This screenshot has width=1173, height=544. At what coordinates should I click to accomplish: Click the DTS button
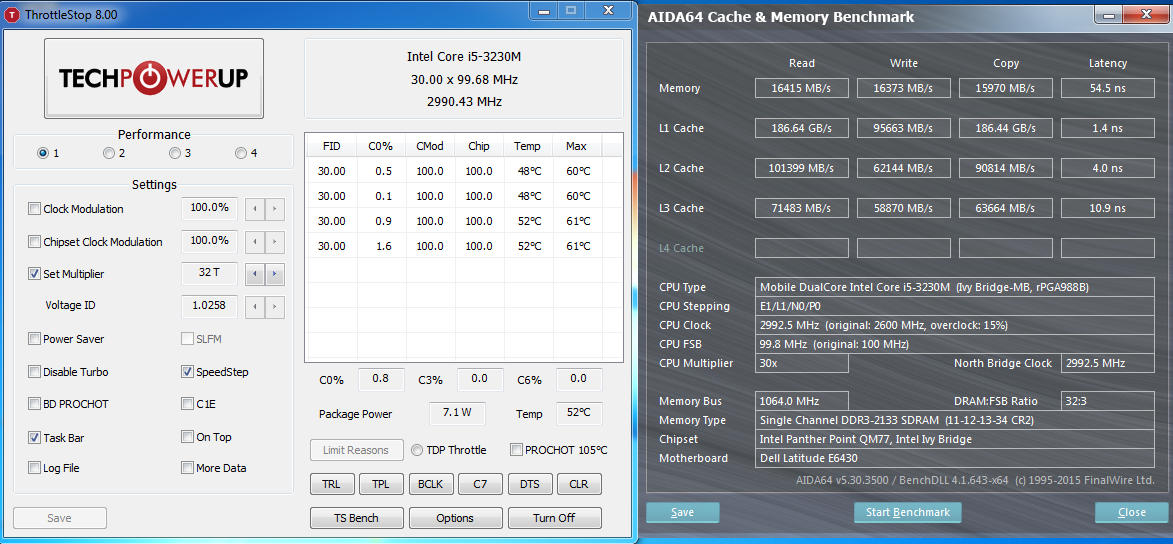530,484
